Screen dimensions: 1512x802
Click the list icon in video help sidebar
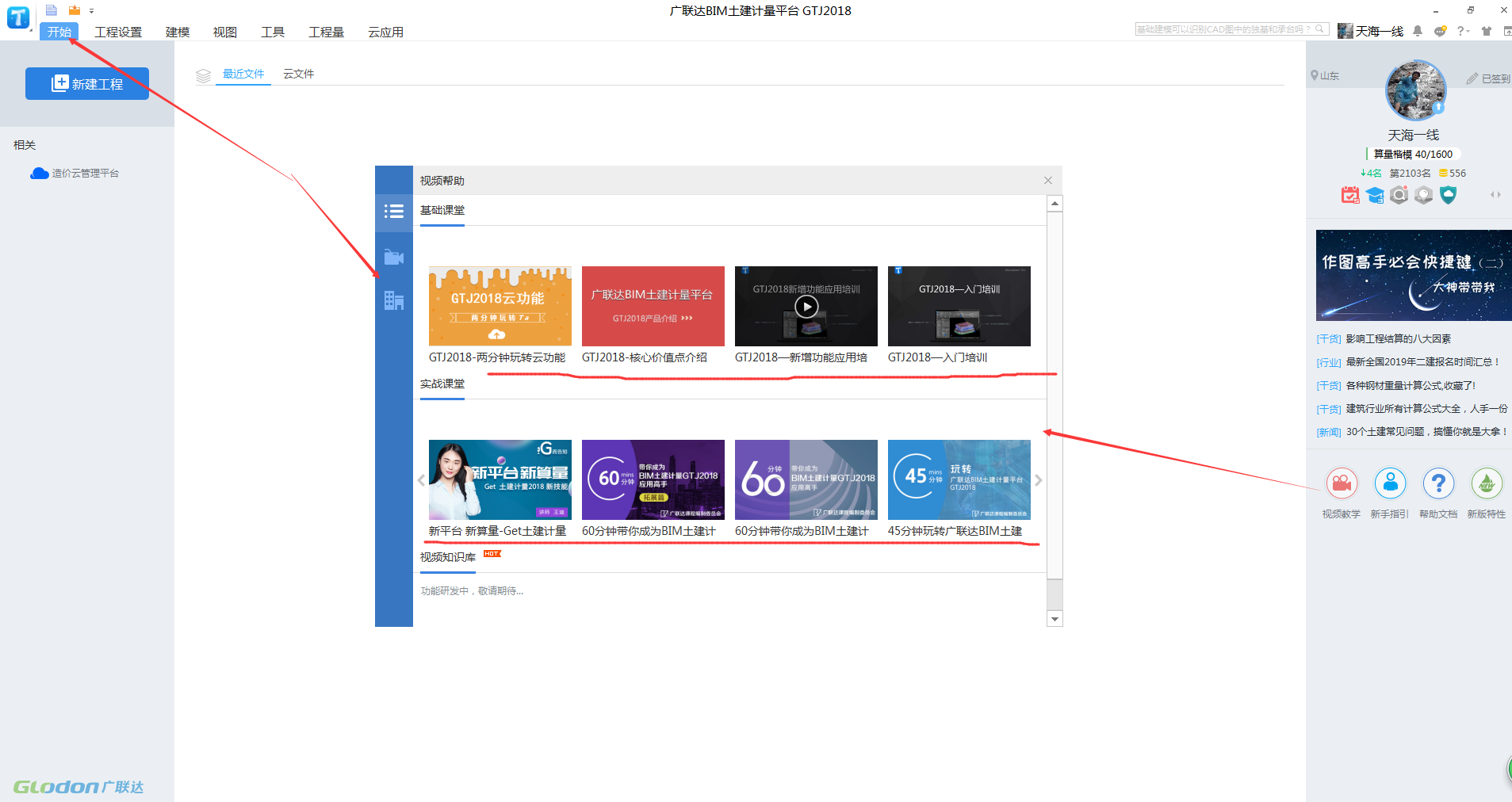tap(394, 211)
